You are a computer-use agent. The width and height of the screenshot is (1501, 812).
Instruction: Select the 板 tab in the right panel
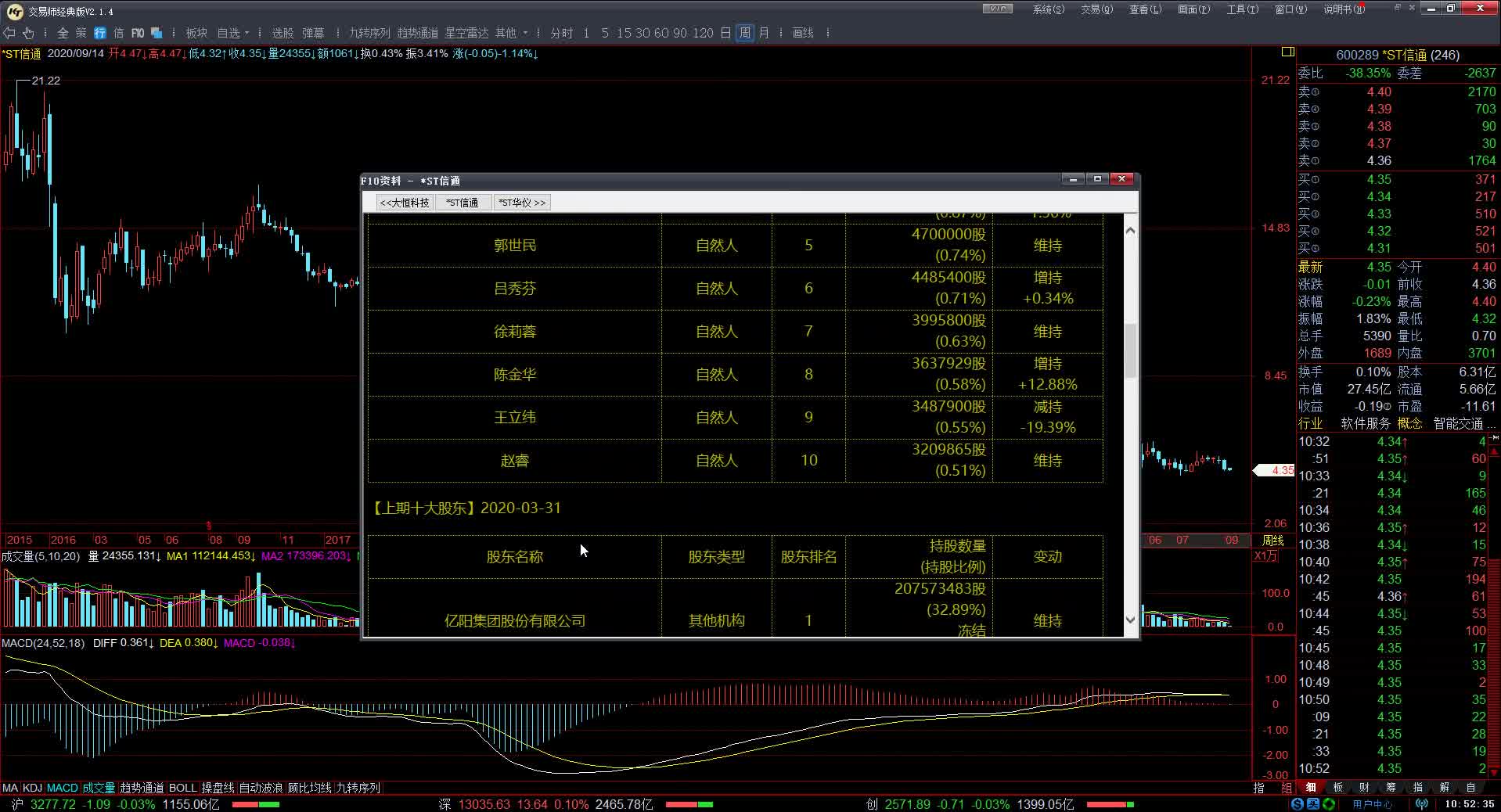click(x=1337, y=788)
